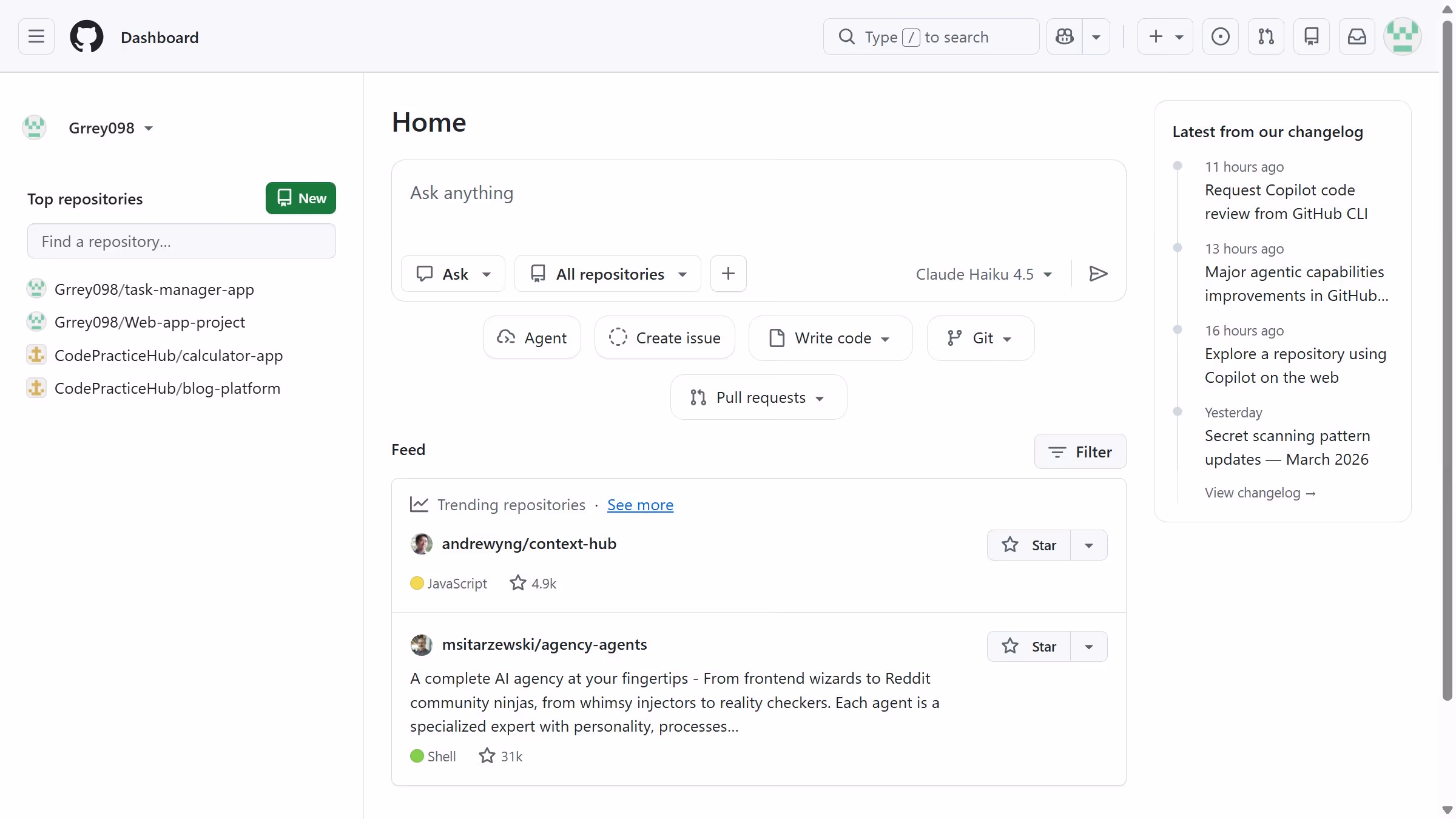Select the Agent option below the Ask box
Viewport: 1456px width, 819px height.
tap(531, 337)
